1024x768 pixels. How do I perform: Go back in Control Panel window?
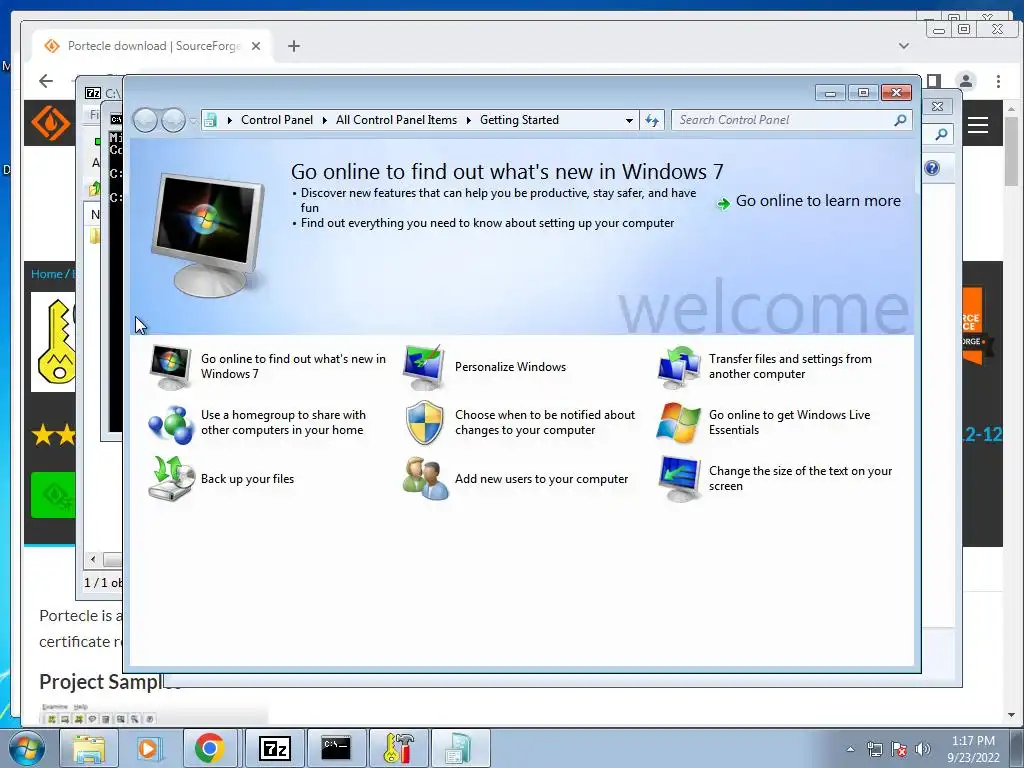tap(145, 120)
